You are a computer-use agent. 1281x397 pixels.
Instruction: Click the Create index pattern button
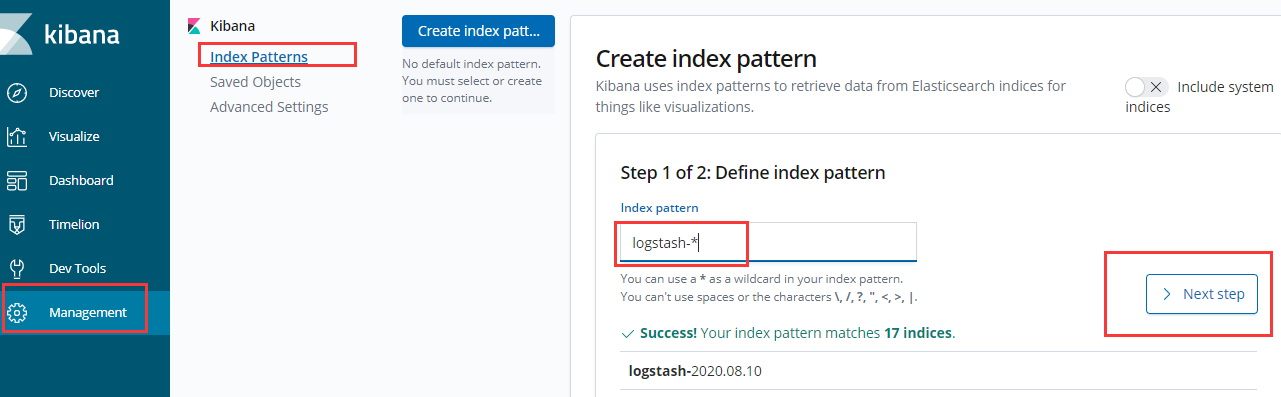pyautogui.click(x=478, y=31)
